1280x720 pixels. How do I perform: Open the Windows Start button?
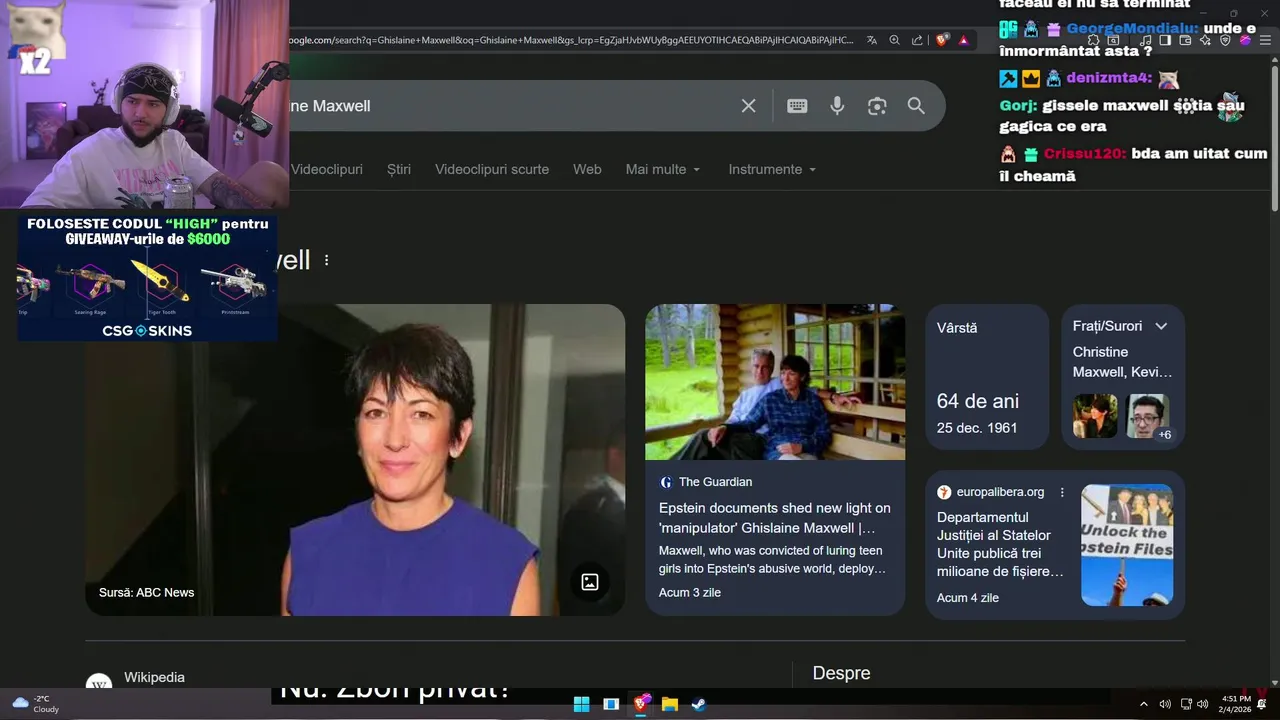(581, 704)
